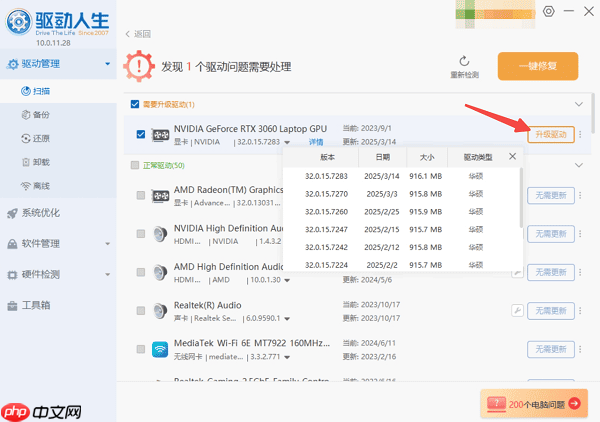600x422 pixels.
Task: Open more options dots for AMD HD Audio
Action: [x=580, y=272]
